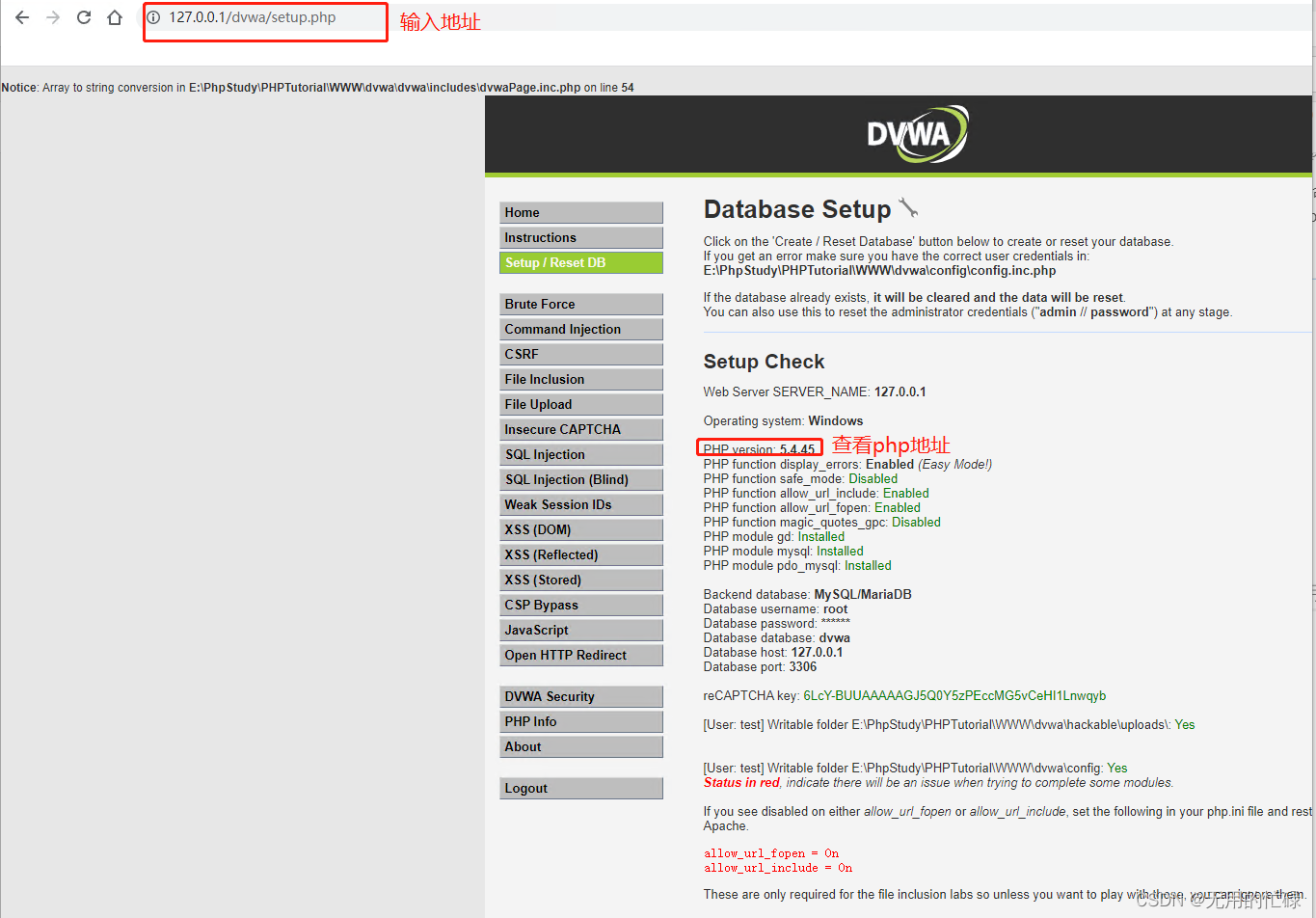The height and width of the screenshot is (918, 1316).
Task: Click the PHP module pdo_mysql: Installed line
Action: [x=797, y=565]
